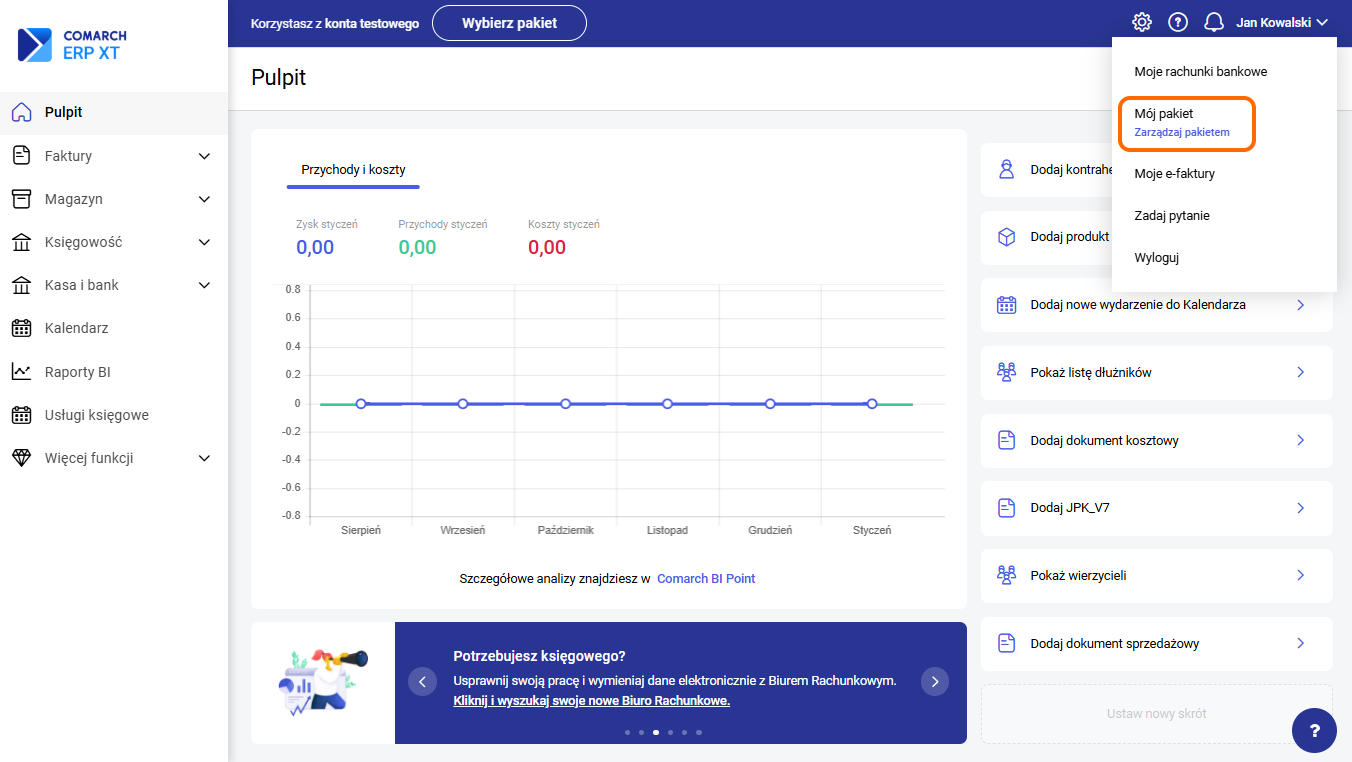Click the floating help bubble icon

(x=1314, y=730)
